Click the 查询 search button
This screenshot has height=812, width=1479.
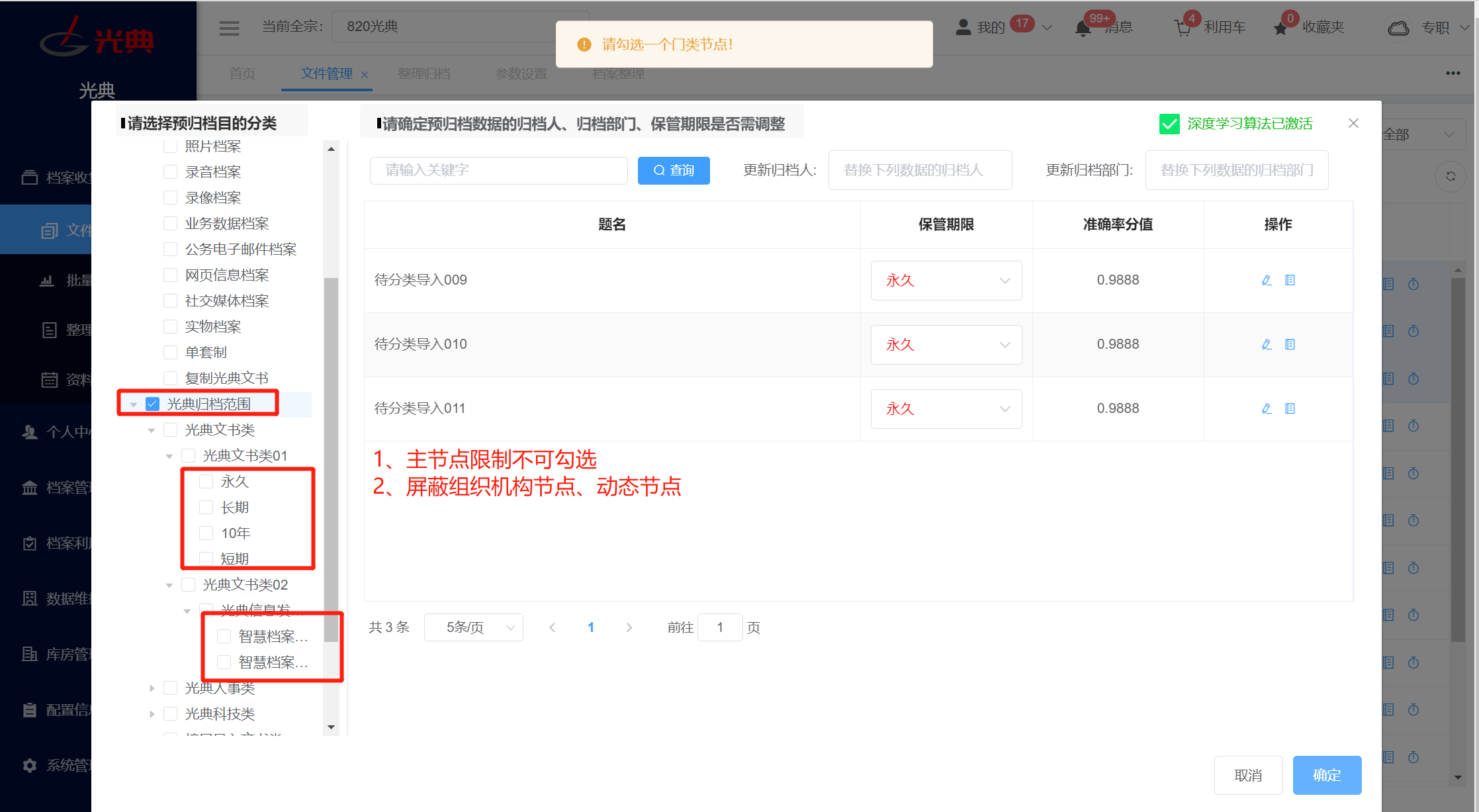coord(674,171)
